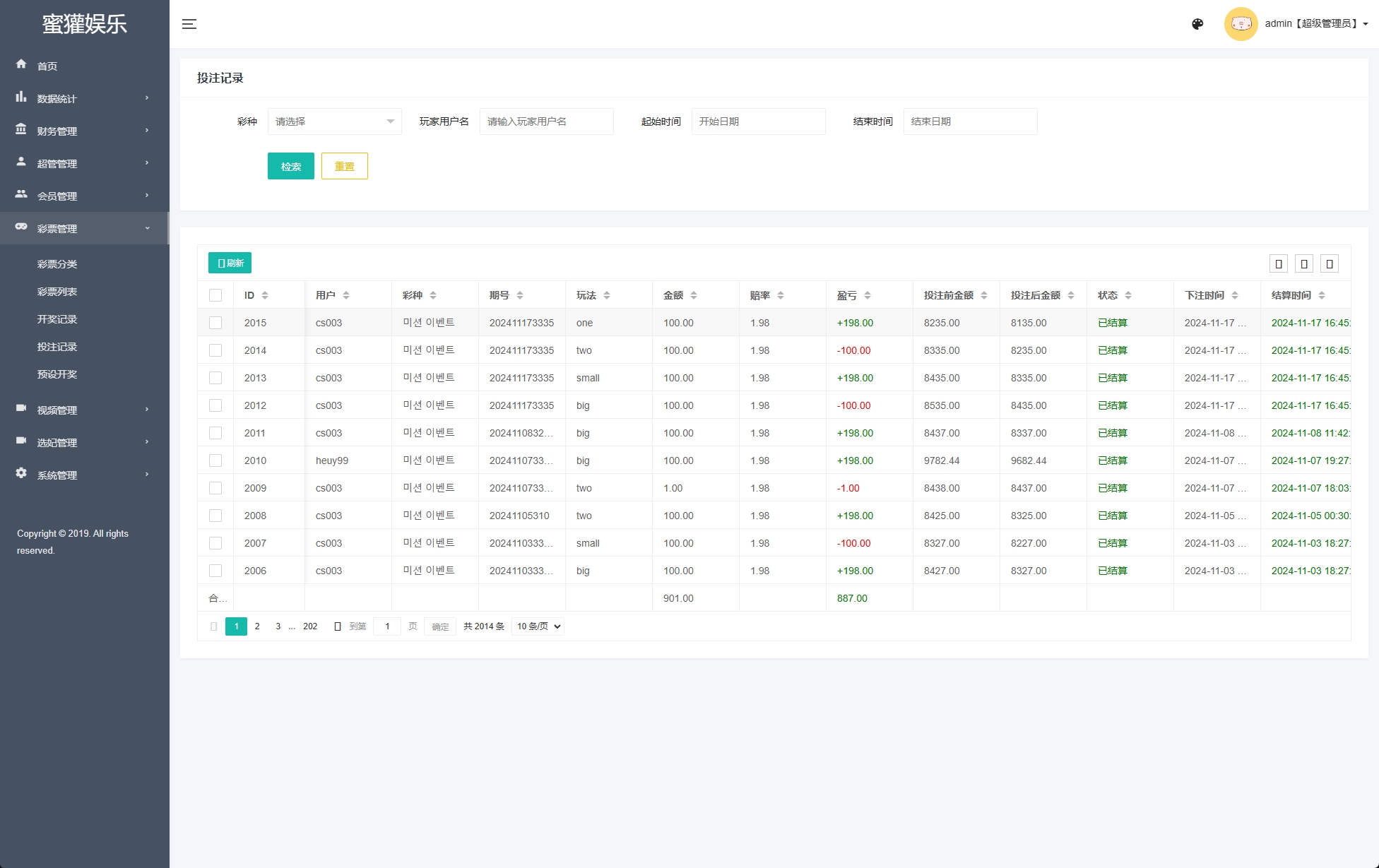Image resolution: width=1379 pixels, height=868 pixels.
Task: Sort table by ID column arrows
Action: coord(265,295)
